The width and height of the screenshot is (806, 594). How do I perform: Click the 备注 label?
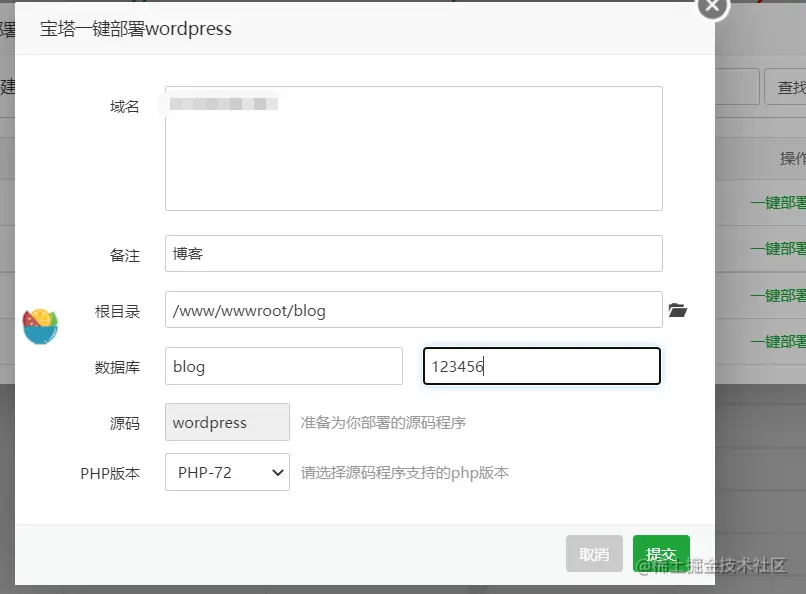[124, 255]
